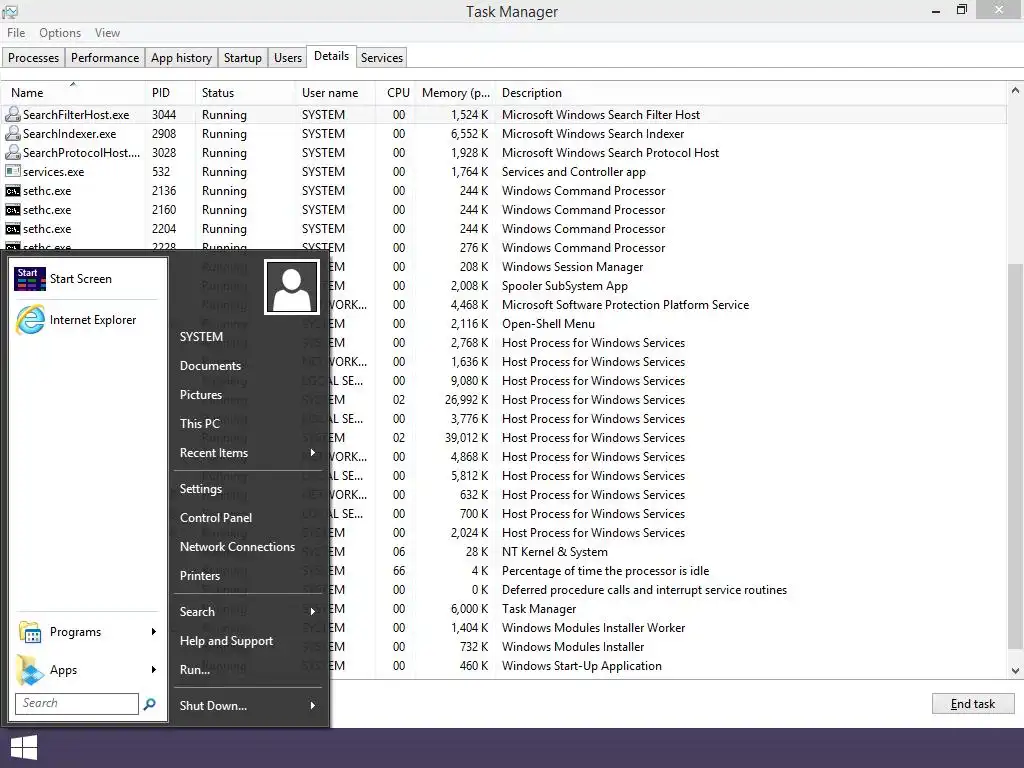Select 'Open-Shell Menu' description row
This screenshot has height=768, width=1024.
[x=548, y=324]
